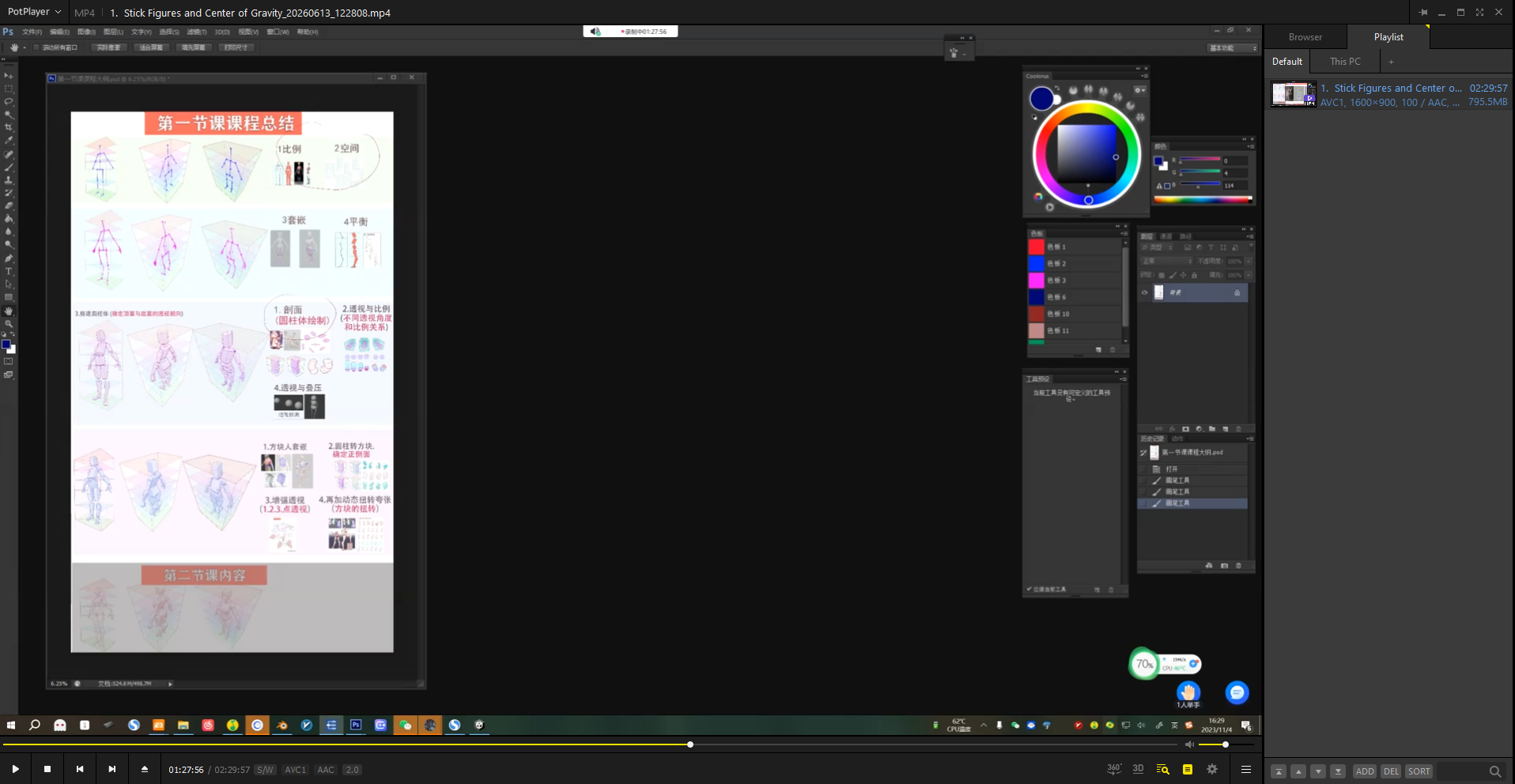The image size is (1515, 784).
Task: Select the Hand tool in the toolbox
Action: tap(9, 311)
